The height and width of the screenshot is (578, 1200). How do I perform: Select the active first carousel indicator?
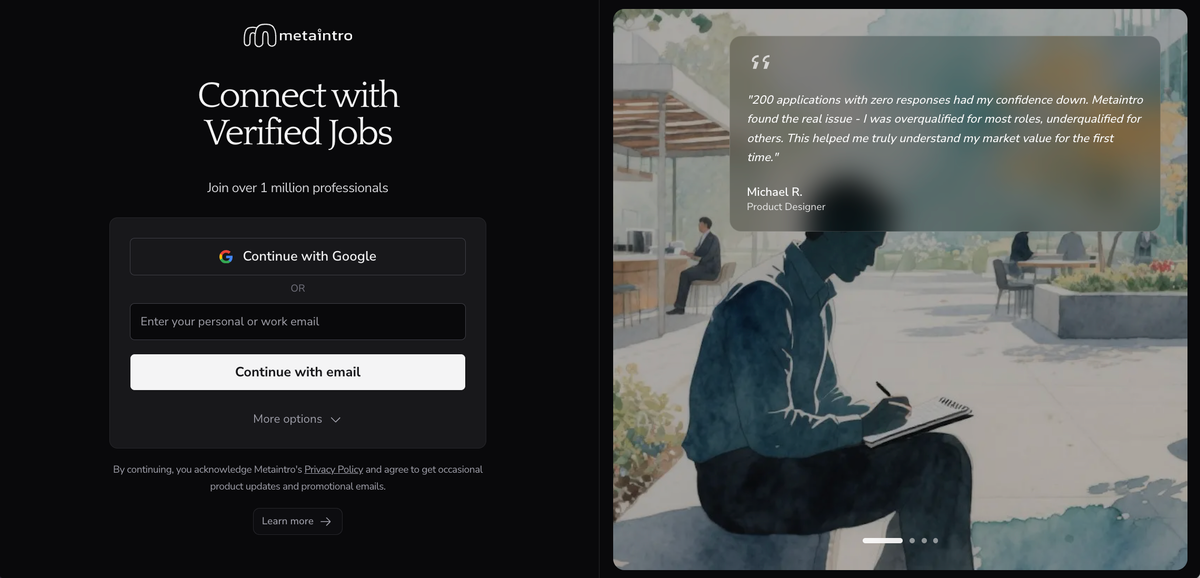[x=882, y=540]
